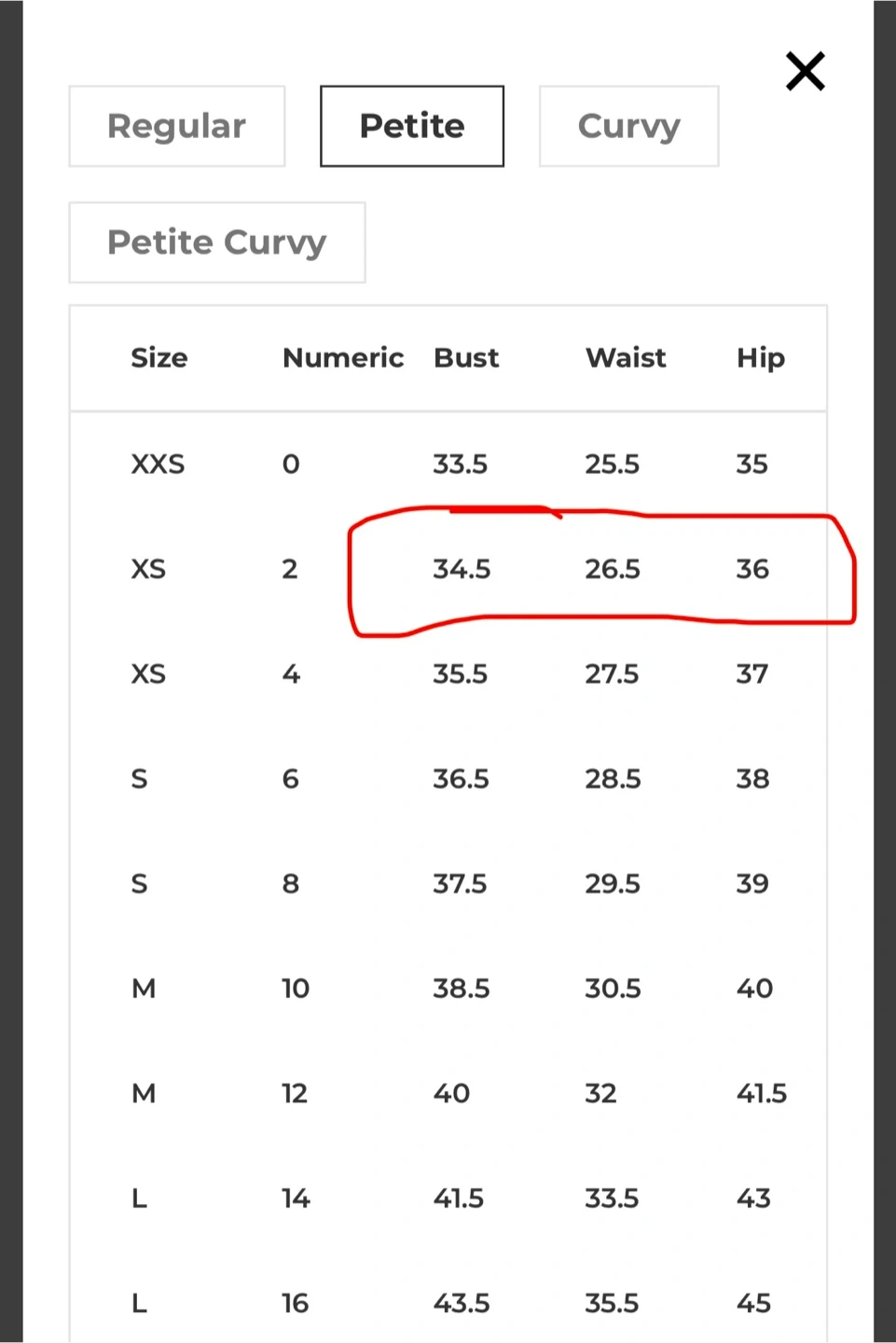Click waist measurement 26.5
The image size is (896, 1343).
[613, 569]
